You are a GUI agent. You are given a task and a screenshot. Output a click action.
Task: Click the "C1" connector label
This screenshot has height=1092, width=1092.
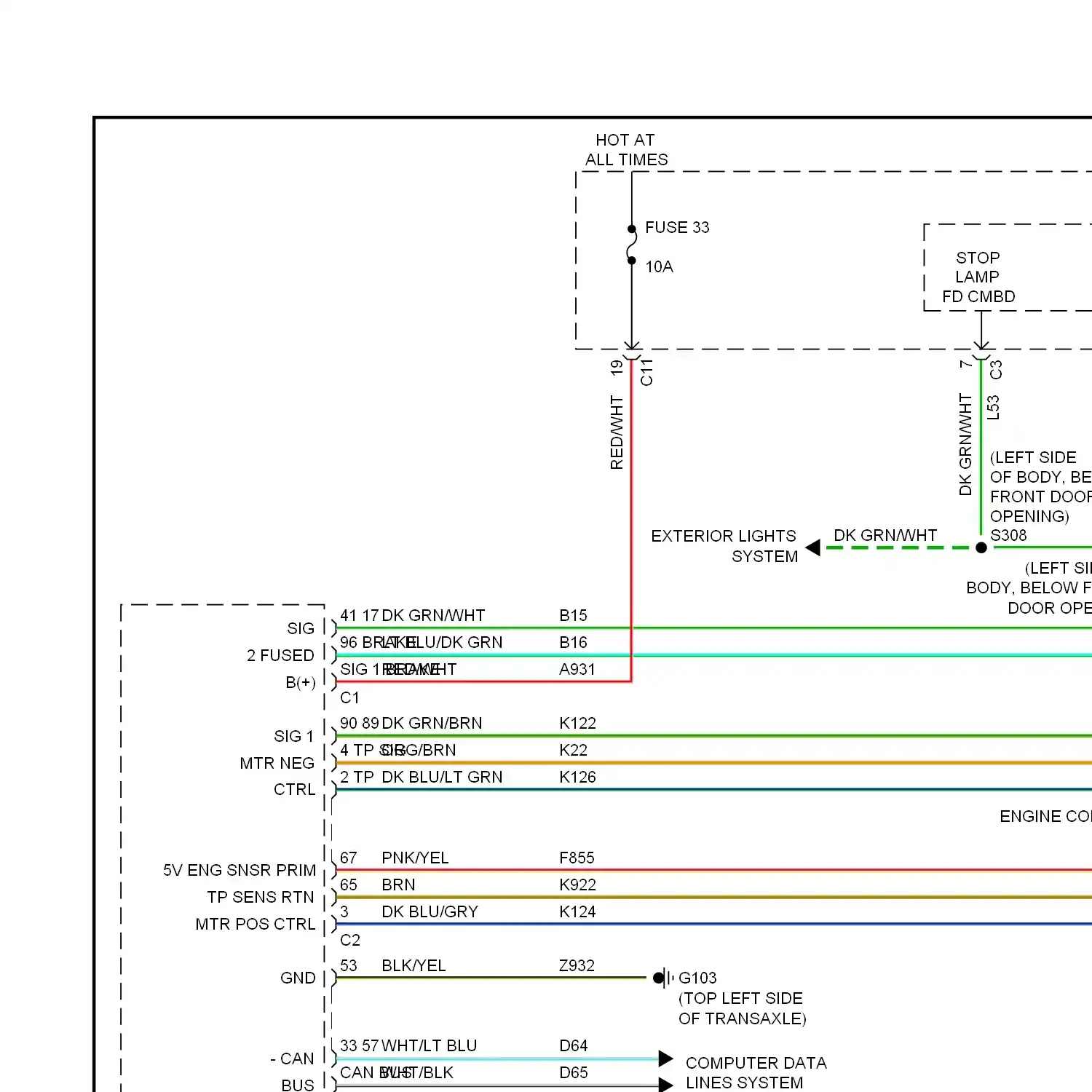349,697
